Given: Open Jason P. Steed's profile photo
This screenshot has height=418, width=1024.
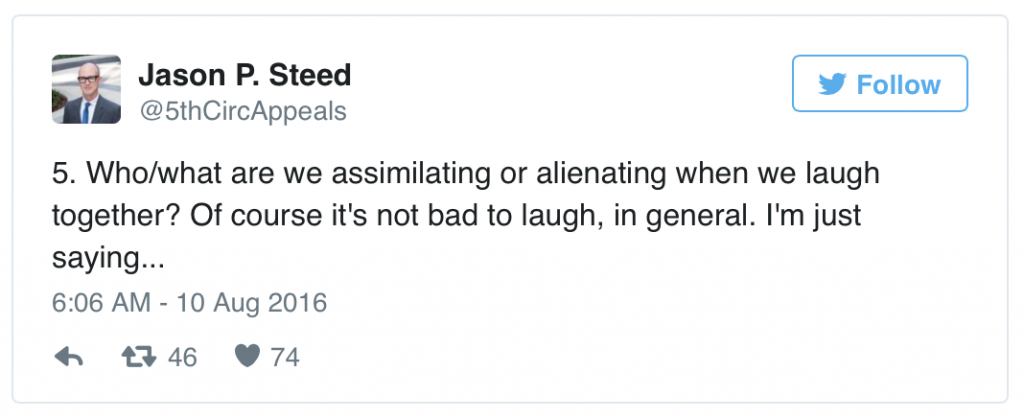Looking at the screenshot, I should [x=86, y=90].
